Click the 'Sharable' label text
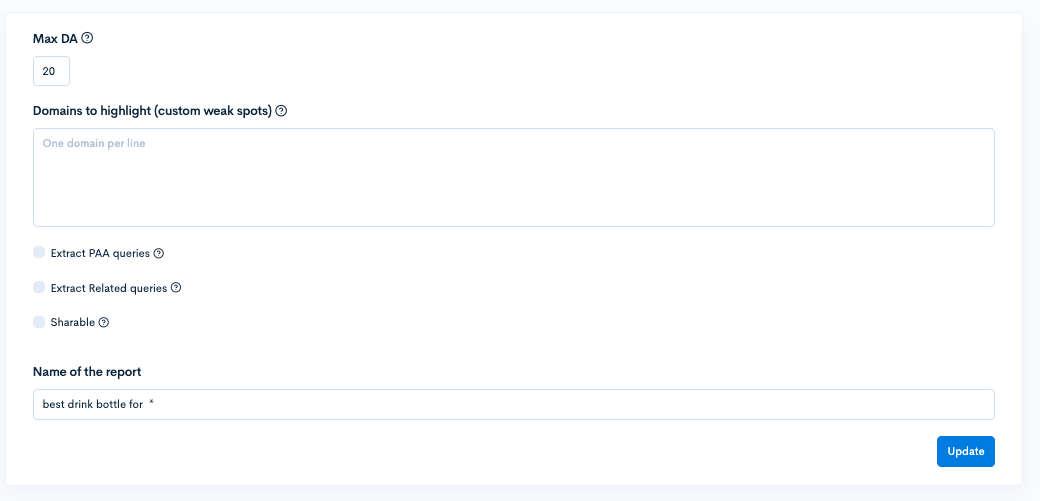Screen dimensions: 1040x501 72,323
